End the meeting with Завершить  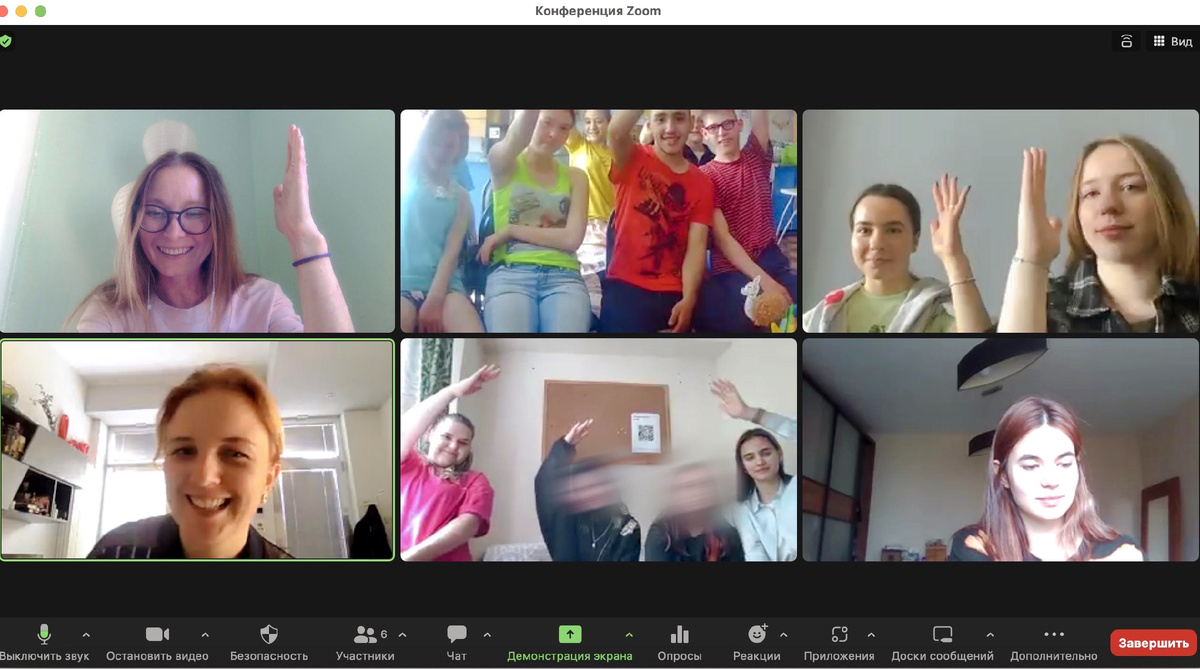click(1153, 642)
